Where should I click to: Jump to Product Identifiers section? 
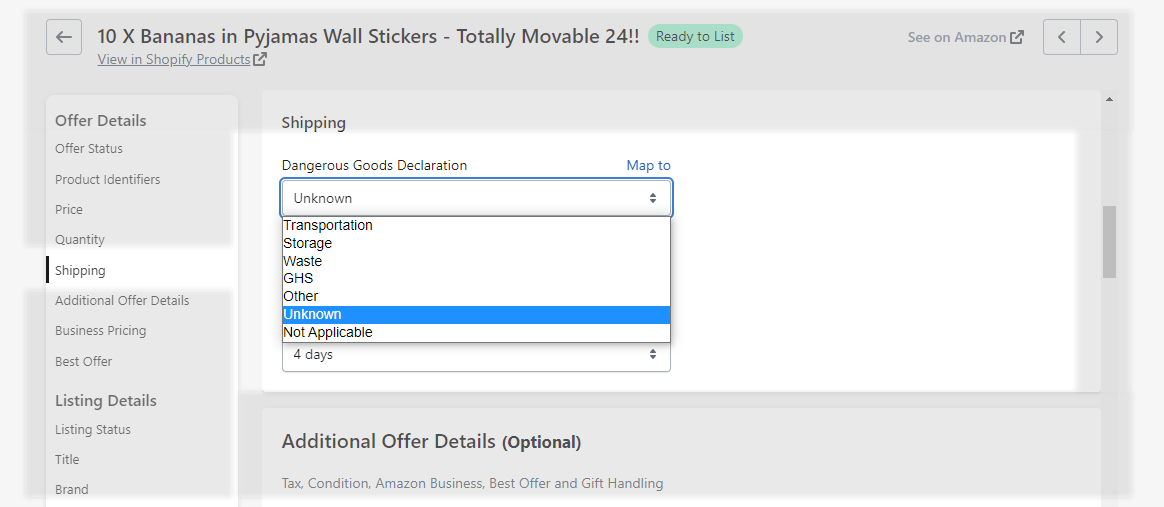(108, 180)
